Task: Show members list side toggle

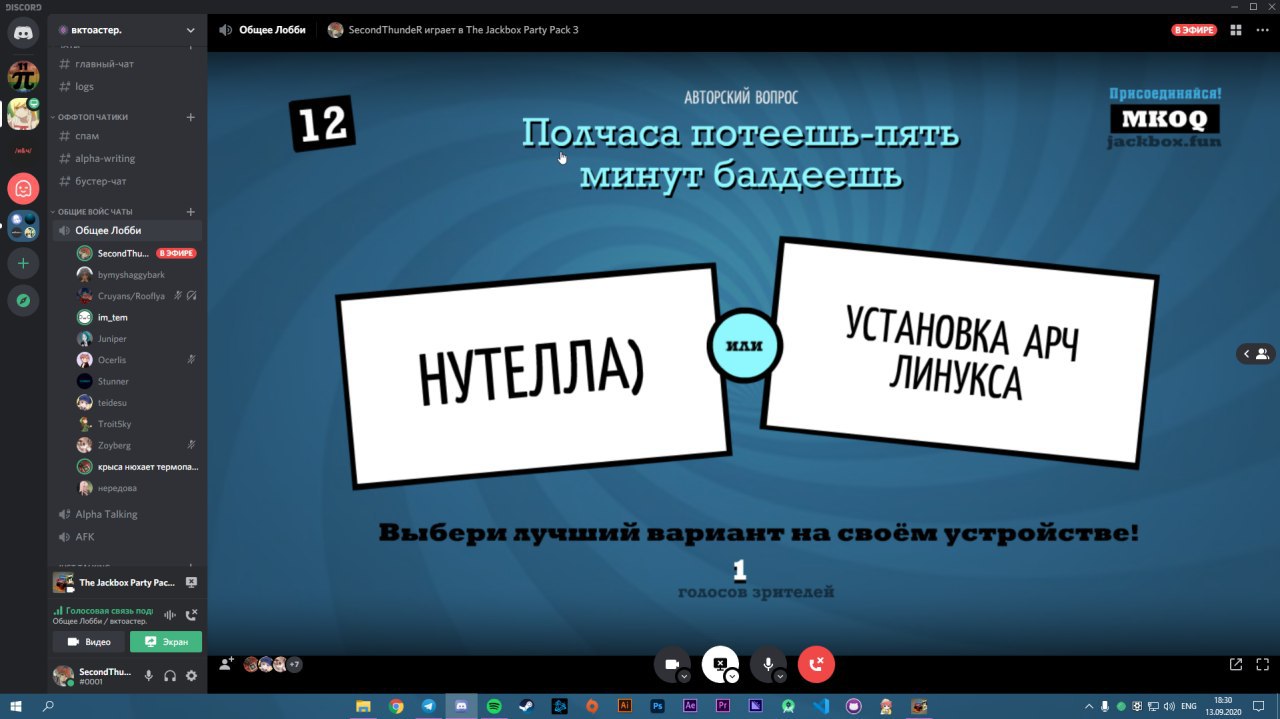Action: point(1255,353)
